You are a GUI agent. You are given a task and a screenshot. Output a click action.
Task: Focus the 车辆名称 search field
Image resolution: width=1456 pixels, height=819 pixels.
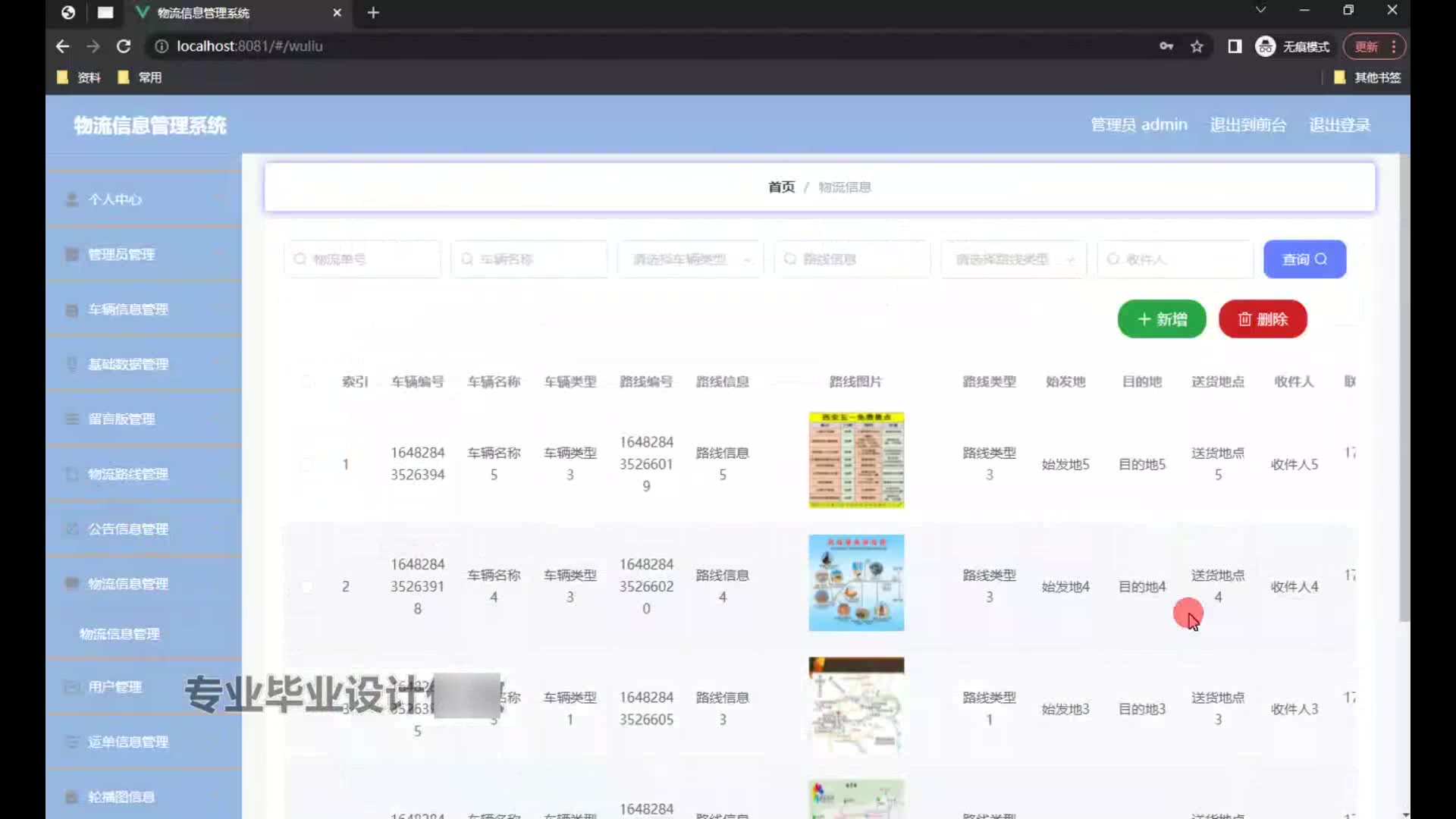click(x=529, y=259)
